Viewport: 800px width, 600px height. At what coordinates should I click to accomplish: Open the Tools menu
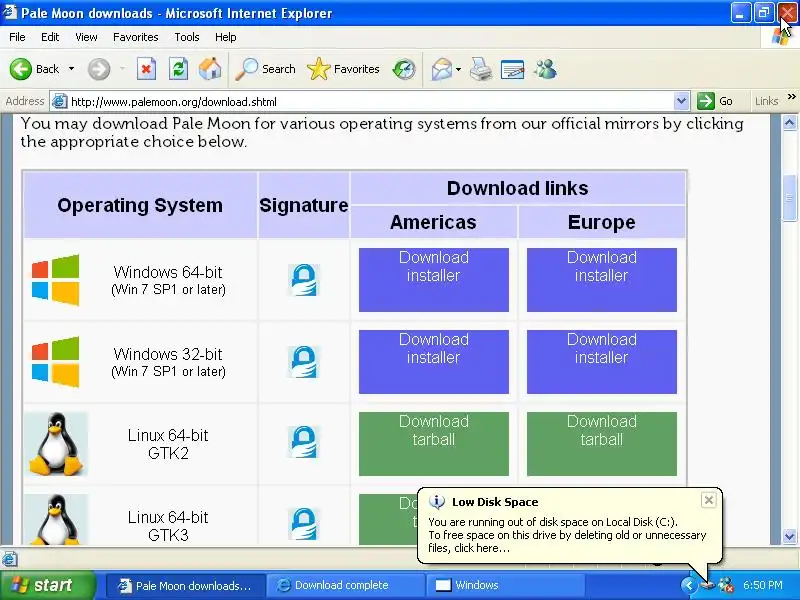[187, 37]
